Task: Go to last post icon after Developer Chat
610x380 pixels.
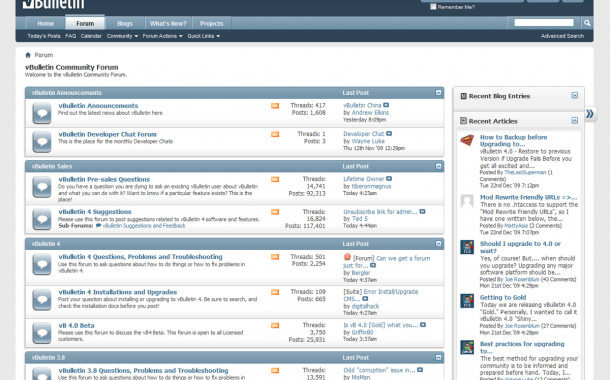Action: (x=389, y=134)
